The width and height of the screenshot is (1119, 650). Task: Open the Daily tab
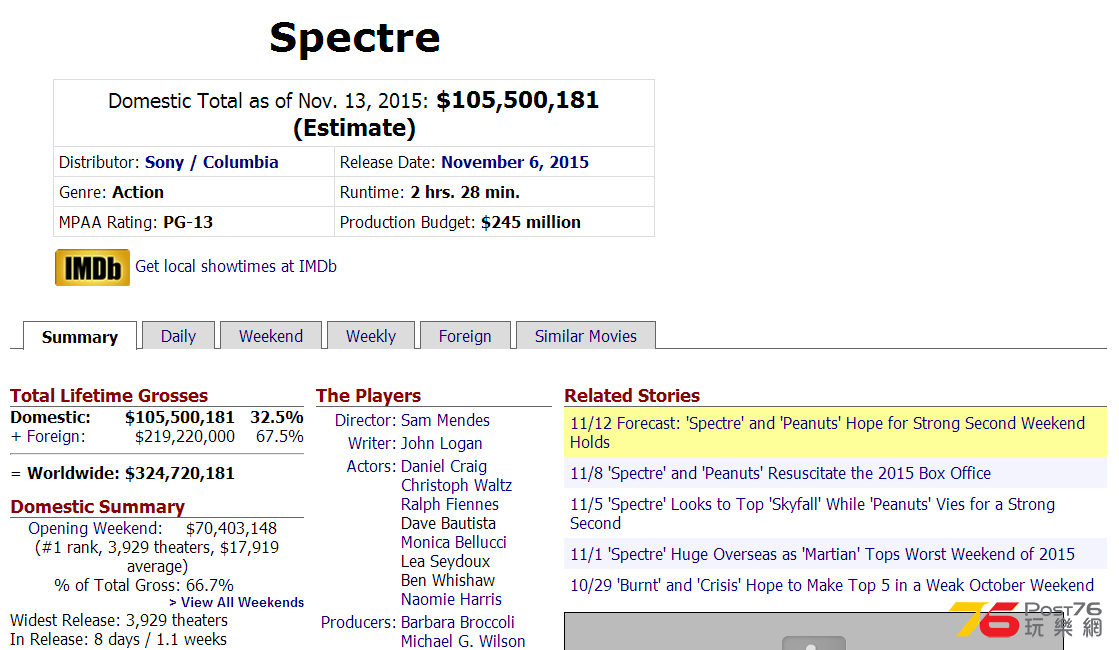[178, 335]
